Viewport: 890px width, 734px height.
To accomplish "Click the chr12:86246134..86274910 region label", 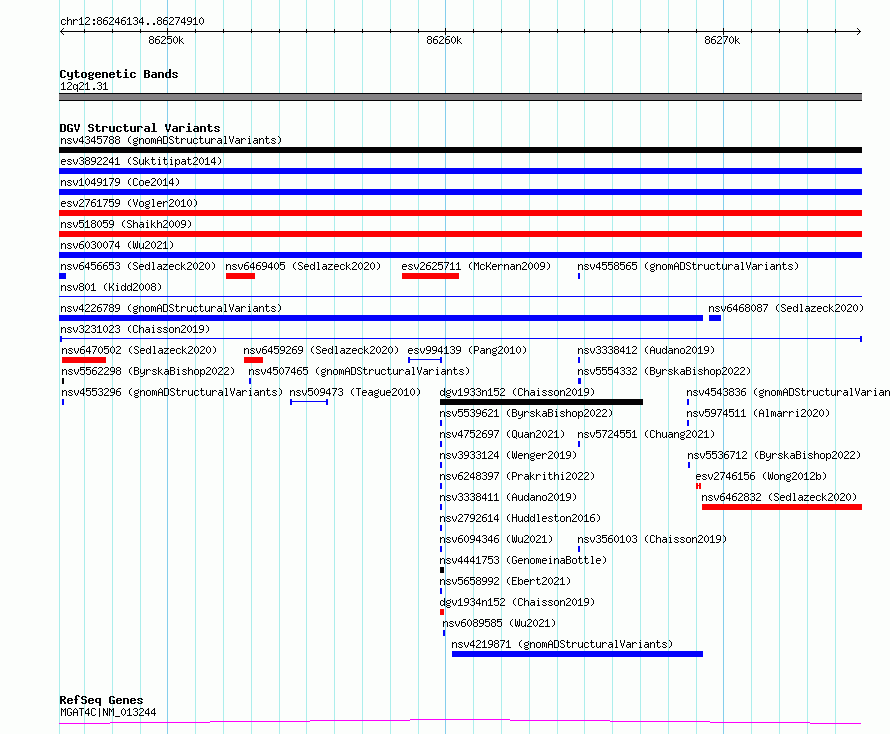I will 132,22.
